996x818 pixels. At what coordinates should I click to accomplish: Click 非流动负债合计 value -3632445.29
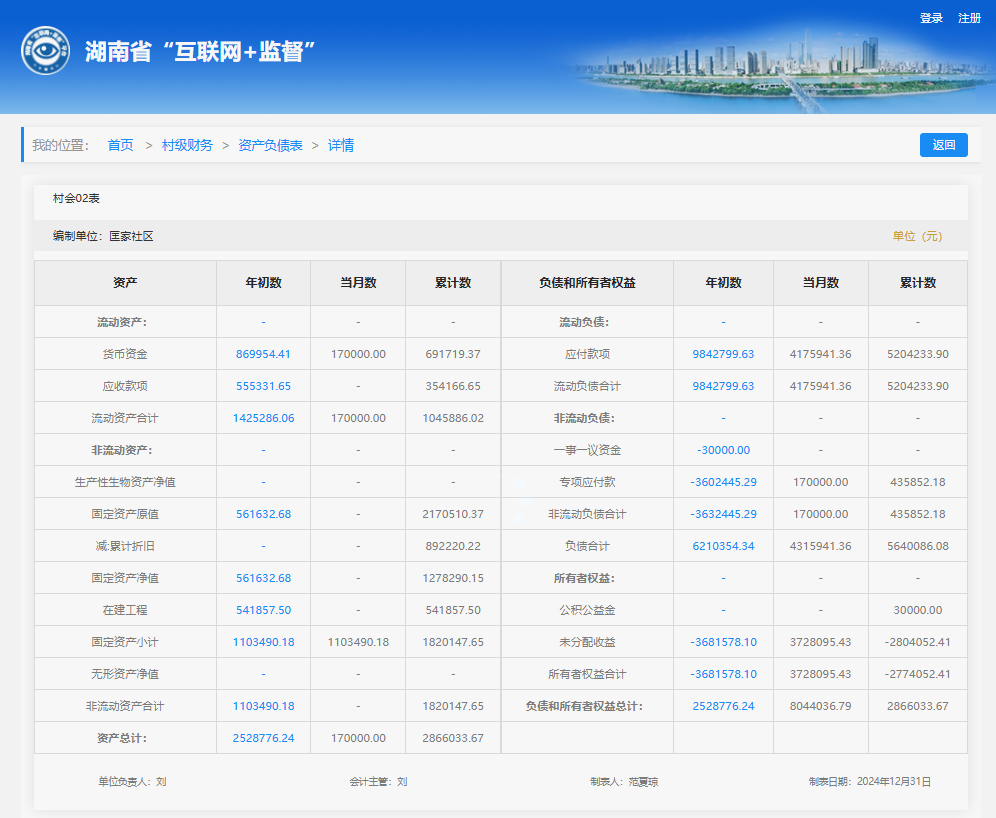tap(723, 514)
